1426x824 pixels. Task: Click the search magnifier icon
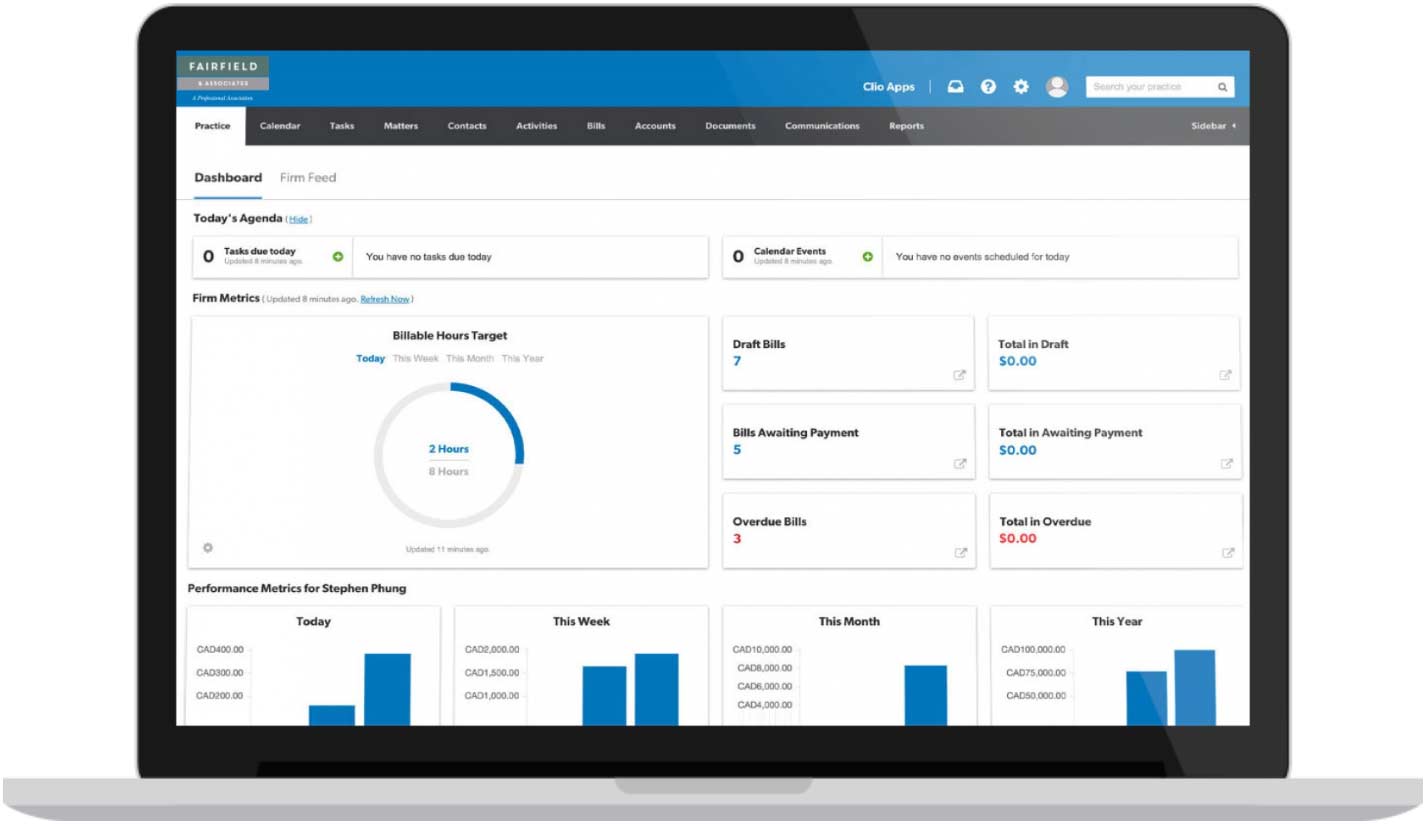[1222, 87]
